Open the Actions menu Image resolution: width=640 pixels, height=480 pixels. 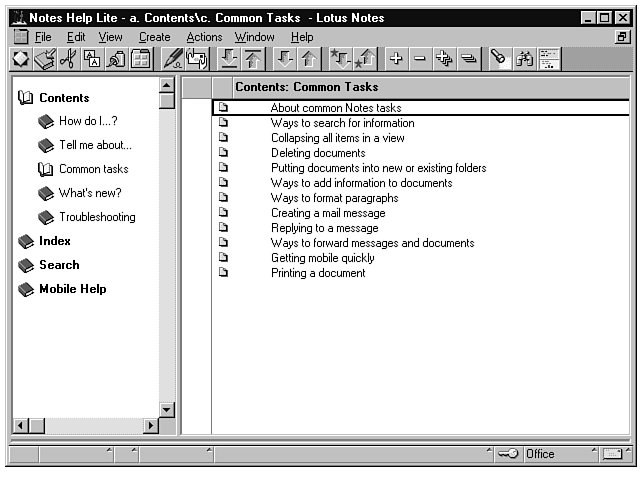[x=204, y=37]
